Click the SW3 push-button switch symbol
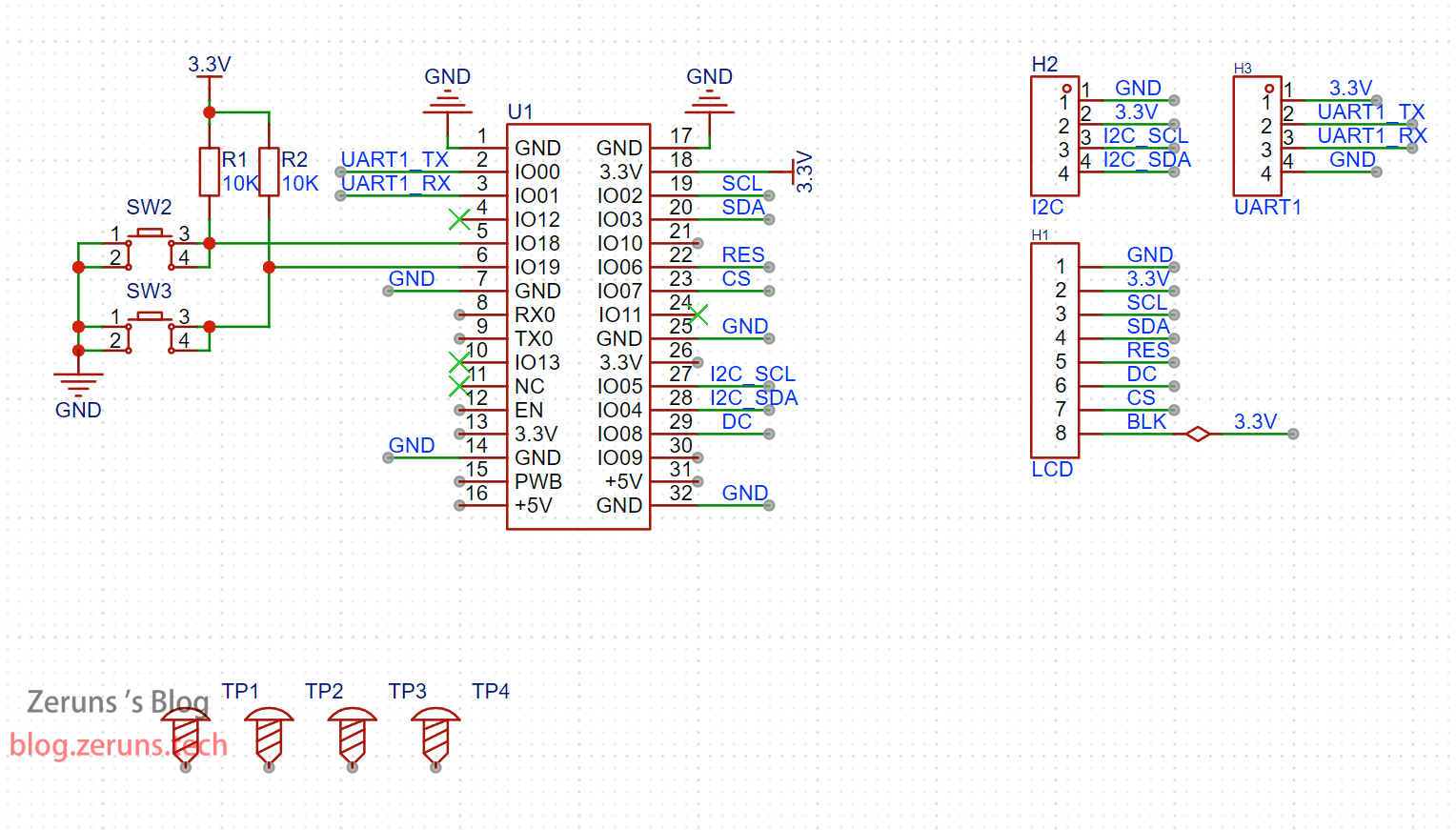The width and height of the screenshot is (1456, 830). pyautogui.click(x=150, y=316)
